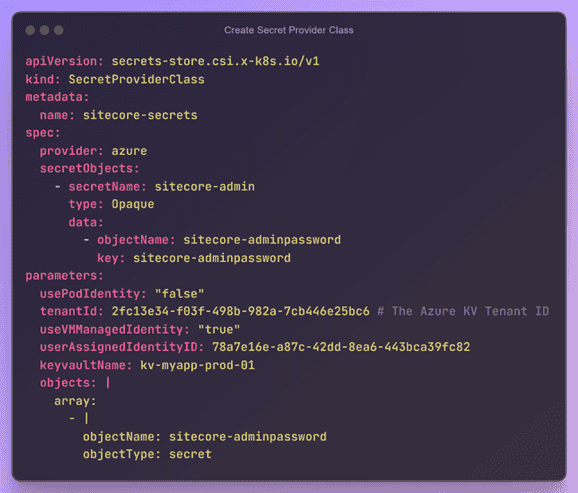Image resolution: width=578 pixels, height=493 pixels.
Task: Click the first gray window dot
Action: click(30, 30)
